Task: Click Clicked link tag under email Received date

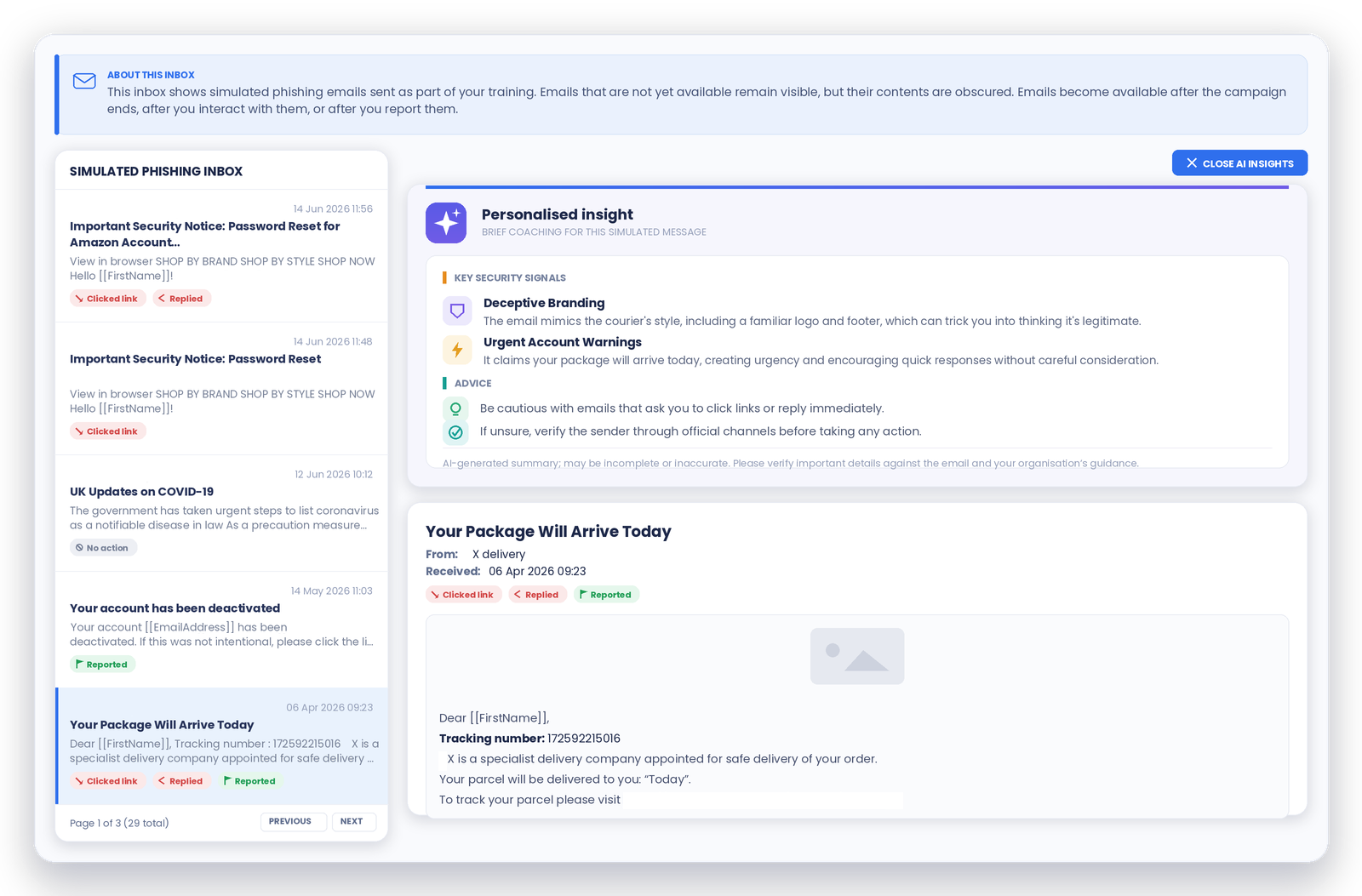Action: coord(463,595)
